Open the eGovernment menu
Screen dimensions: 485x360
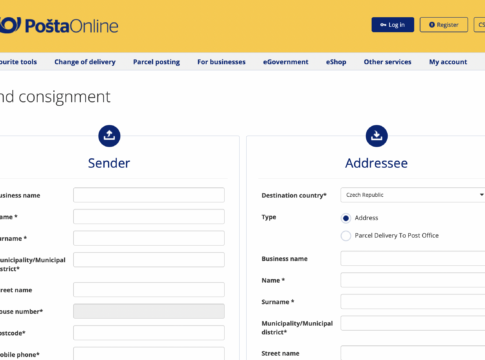tap(286, 62)
